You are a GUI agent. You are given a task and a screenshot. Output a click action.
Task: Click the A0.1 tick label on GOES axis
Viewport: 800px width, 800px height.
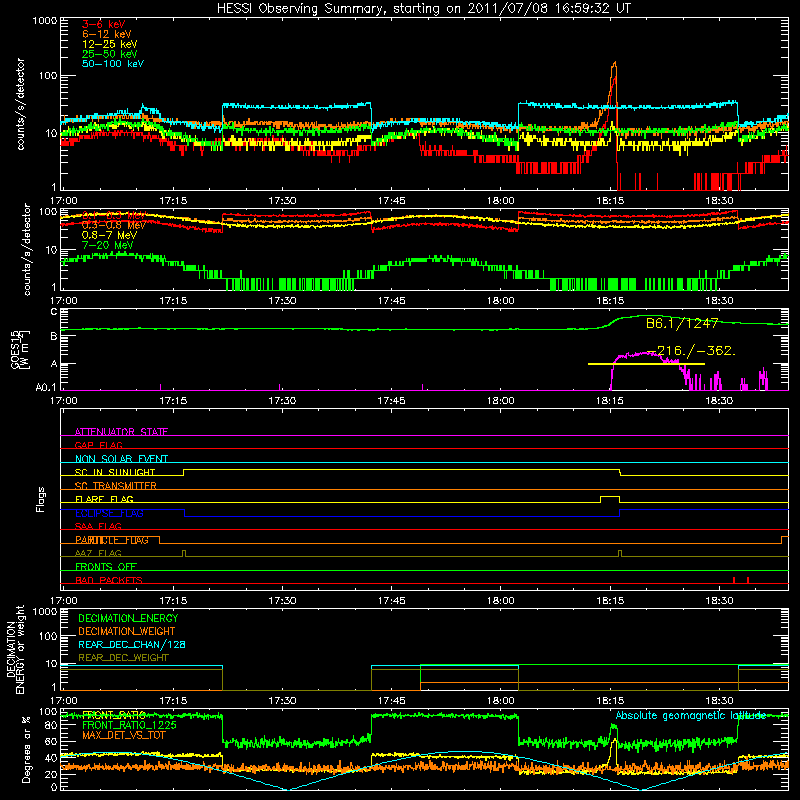click(x=46, y=388)
